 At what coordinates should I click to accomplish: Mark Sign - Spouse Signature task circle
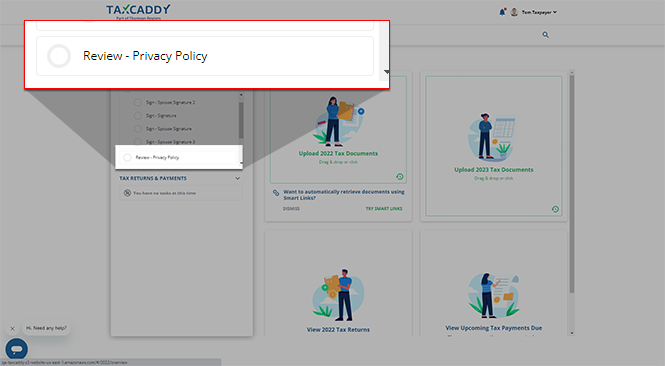[137, 129]
